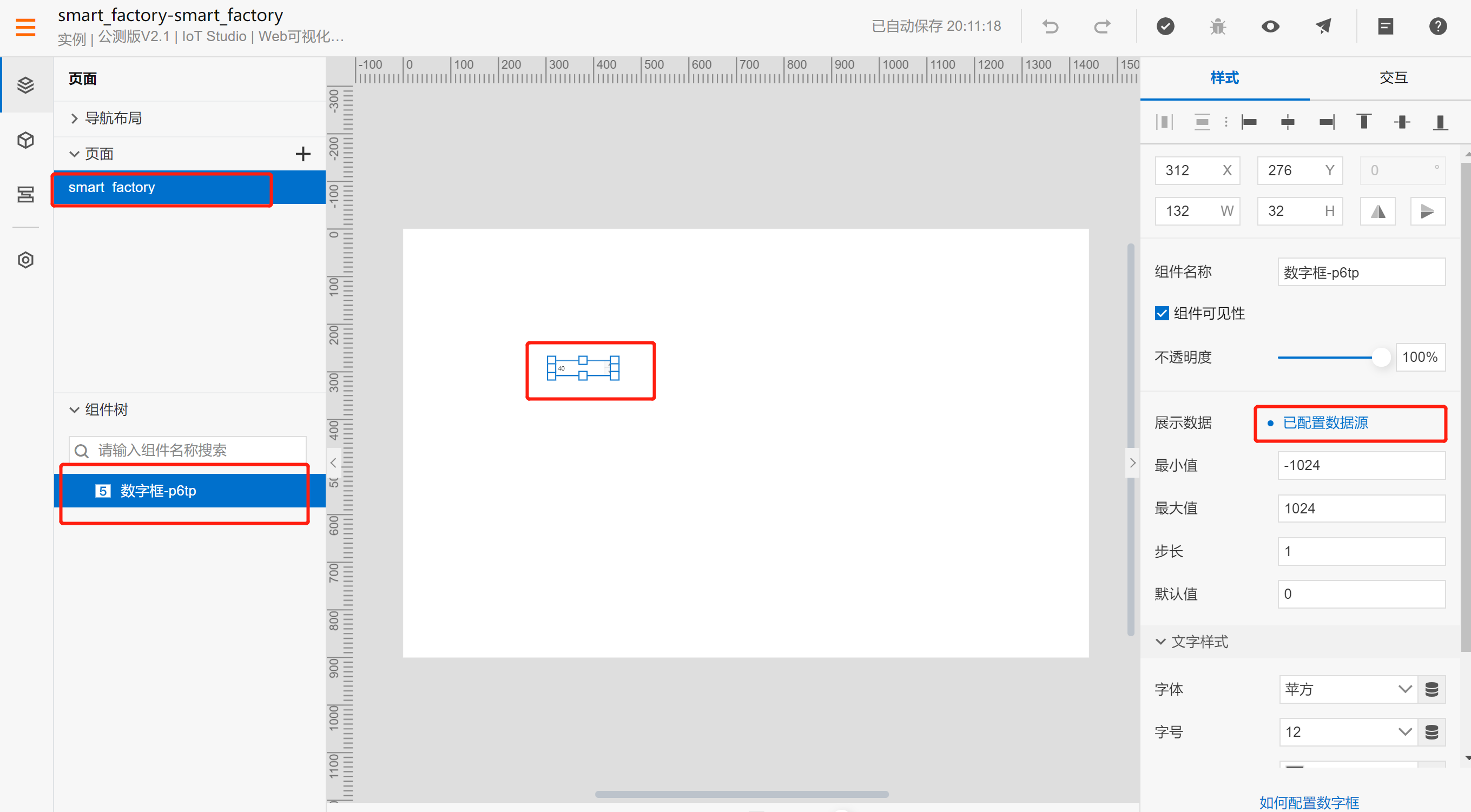This screenshot has height=812, width=1471.
Task: Search components in the 组件树 search box
Action: coord(188,451)
